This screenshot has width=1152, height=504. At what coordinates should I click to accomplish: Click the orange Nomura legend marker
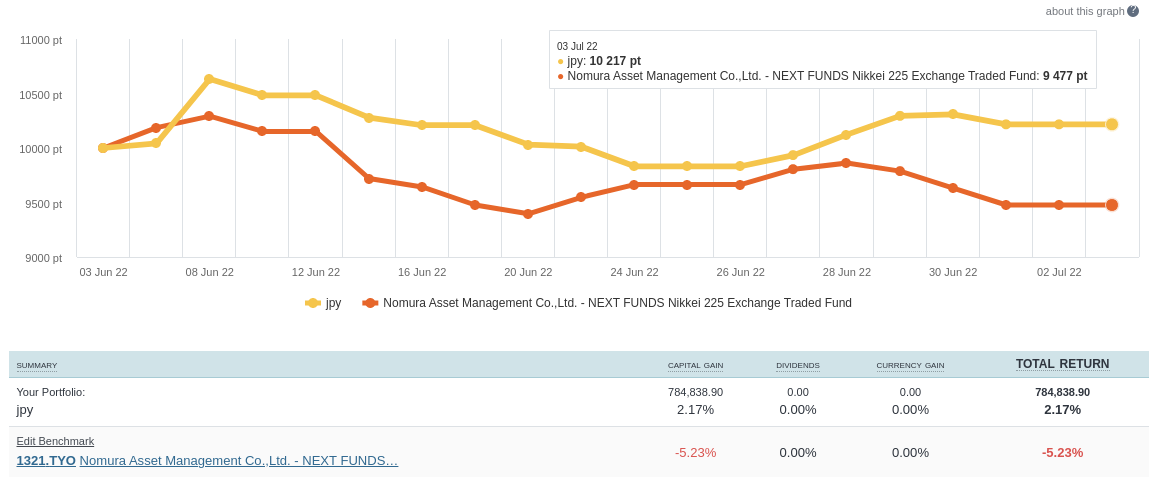[370, 303]
